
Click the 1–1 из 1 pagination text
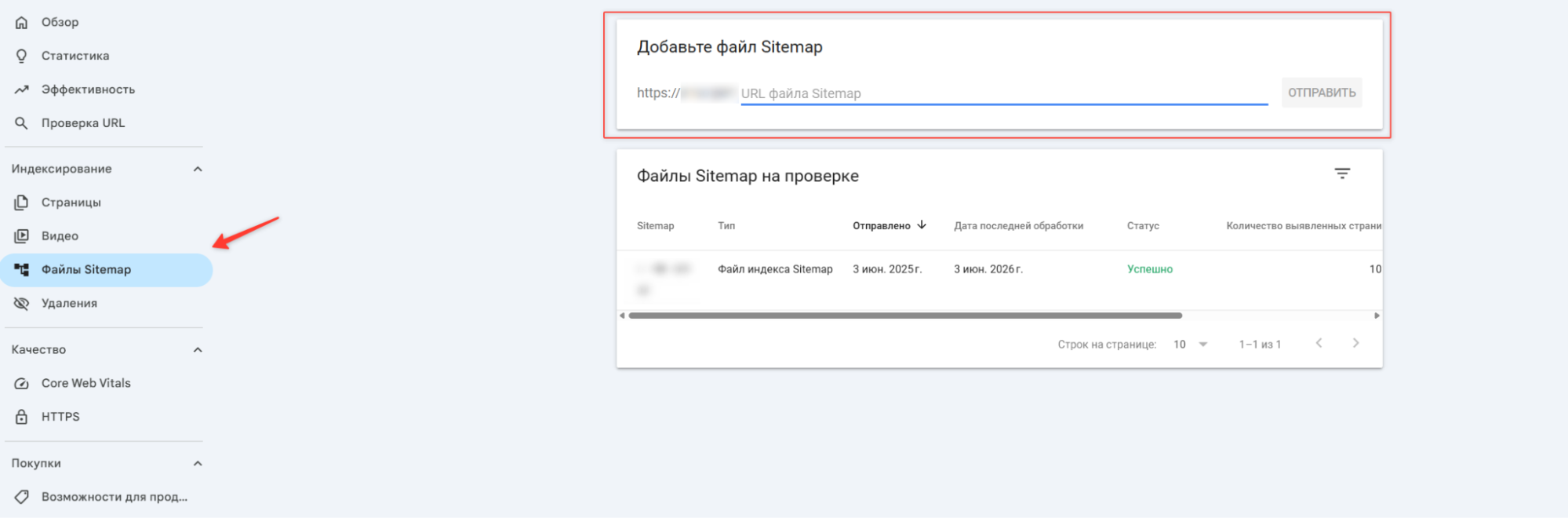pyautogui.click(x=1260, y=345)
